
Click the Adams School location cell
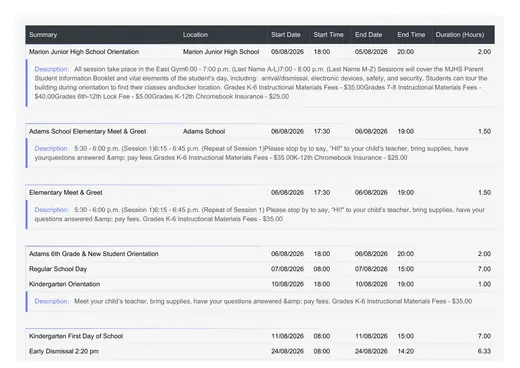tap(204, 131)
